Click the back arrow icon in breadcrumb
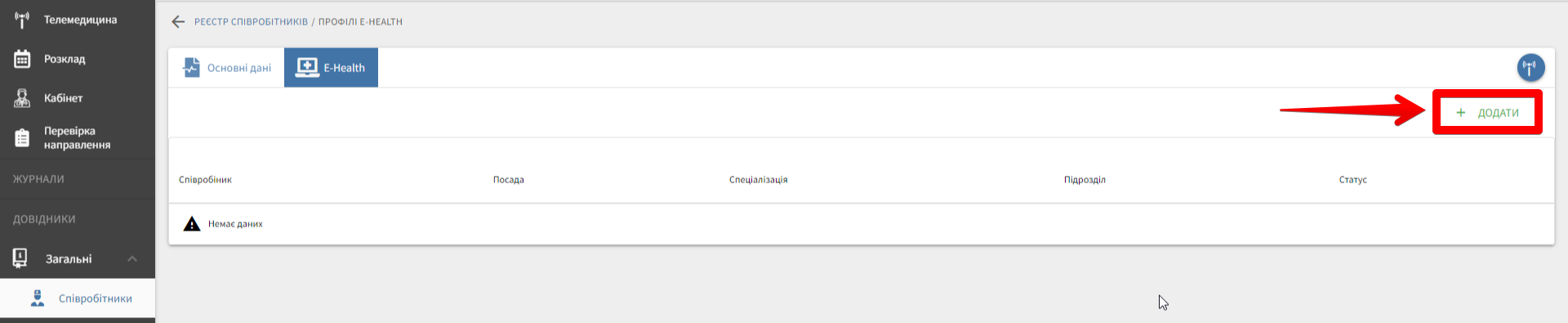This screenshot has width=1568, height=323. (x=178, y=22)
